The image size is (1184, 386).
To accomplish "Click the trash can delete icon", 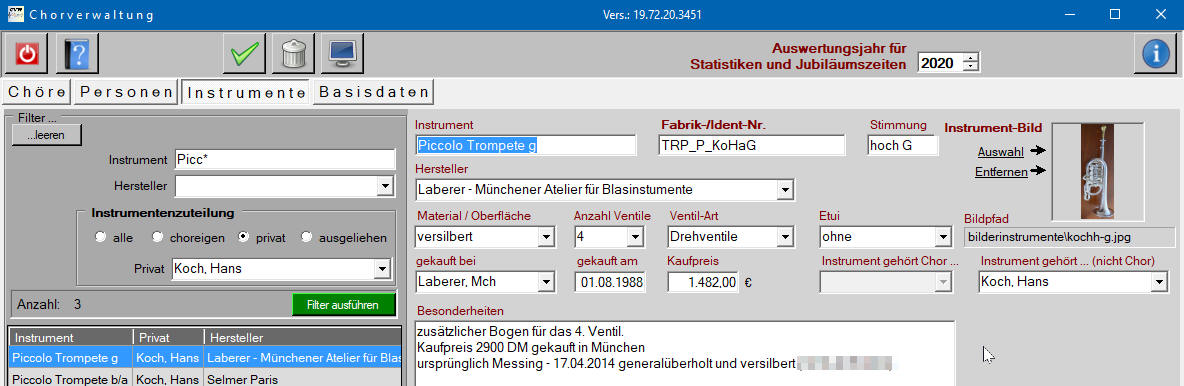I will point(293,54).
